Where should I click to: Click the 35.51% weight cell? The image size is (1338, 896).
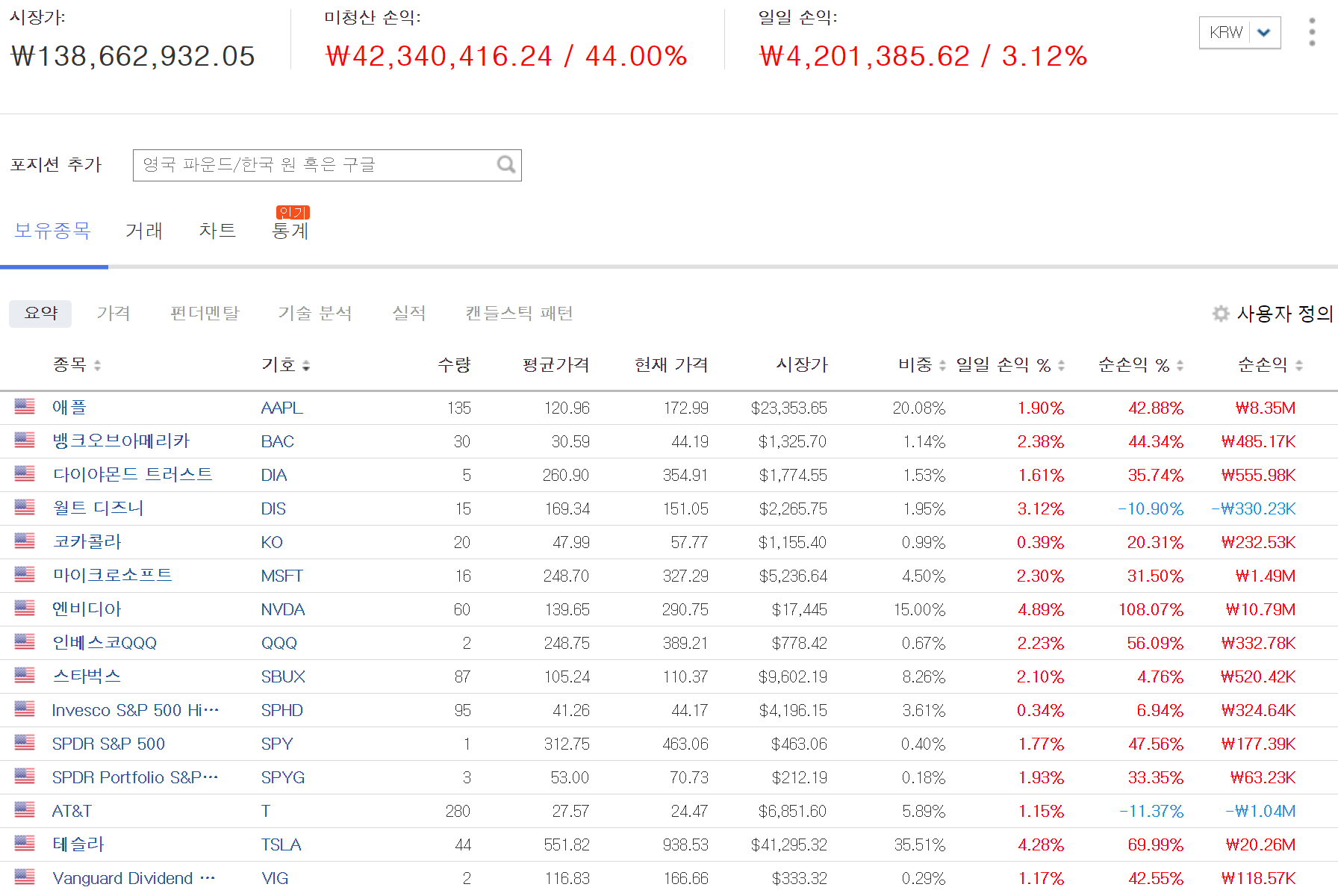(920, 844)
